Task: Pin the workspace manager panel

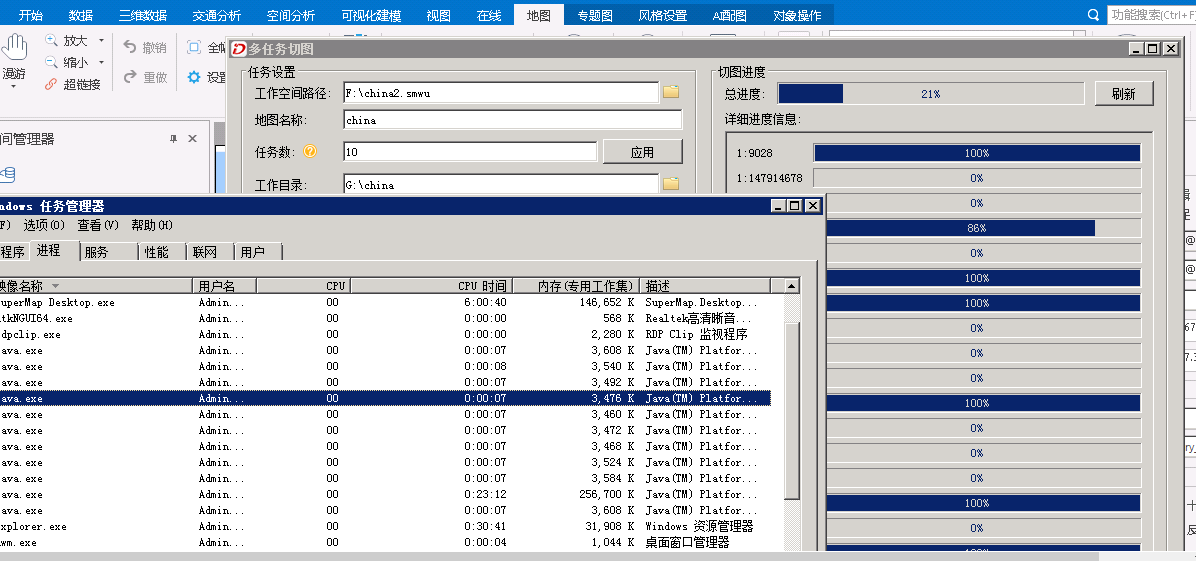Action: (x=173, y=138)
